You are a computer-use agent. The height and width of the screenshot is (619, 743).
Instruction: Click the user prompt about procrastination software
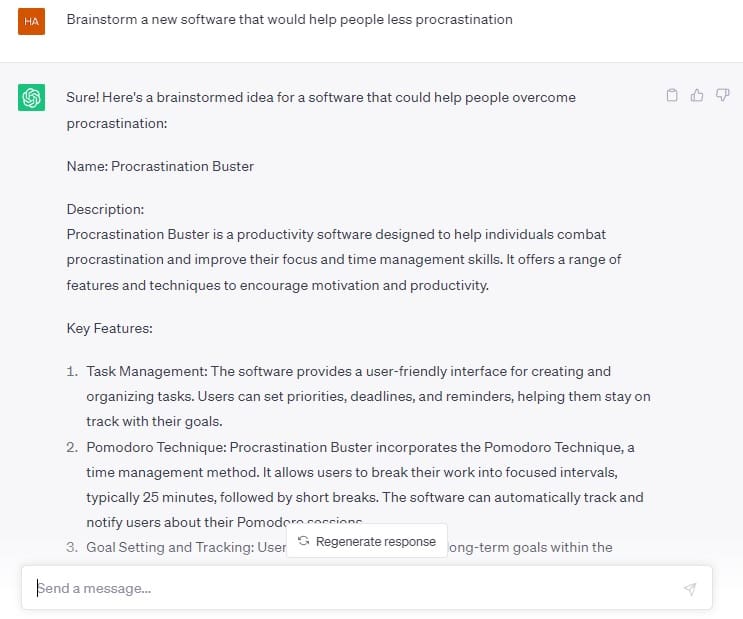(290, 19)
